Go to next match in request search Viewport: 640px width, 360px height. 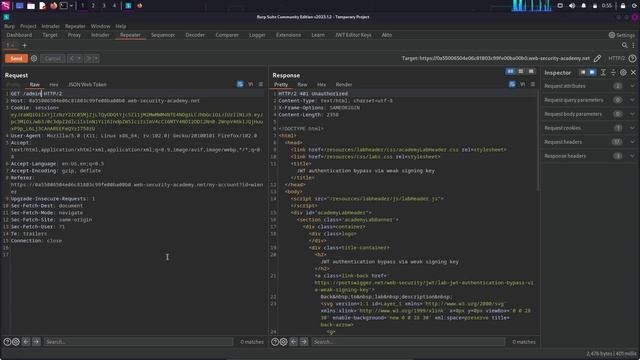coord(36,342)
